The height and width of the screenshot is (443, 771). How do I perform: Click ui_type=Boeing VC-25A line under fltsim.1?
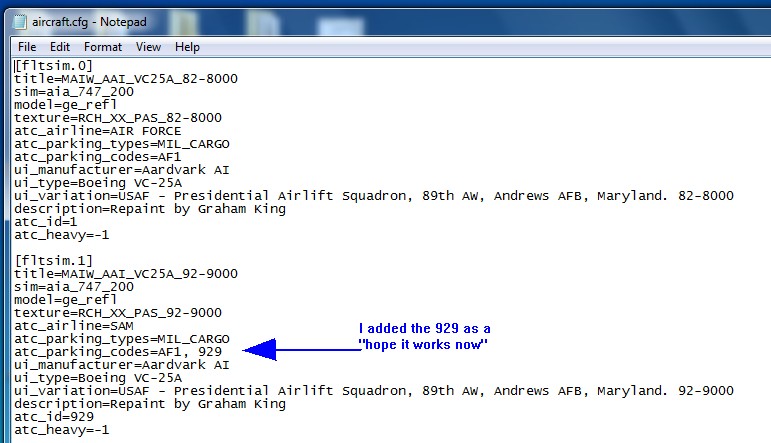tap(98, 378)
